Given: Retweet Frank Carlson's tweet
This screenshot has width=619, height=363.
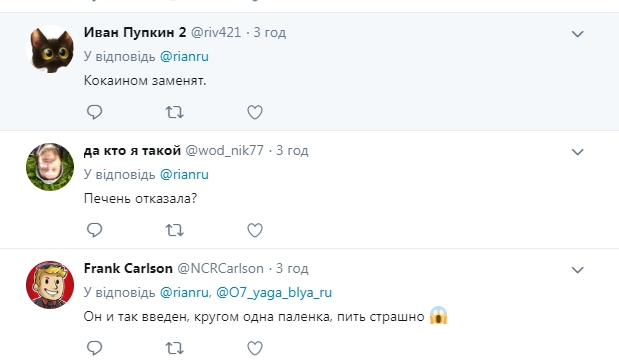Looking at the screenshot, I should coord(174,348).
